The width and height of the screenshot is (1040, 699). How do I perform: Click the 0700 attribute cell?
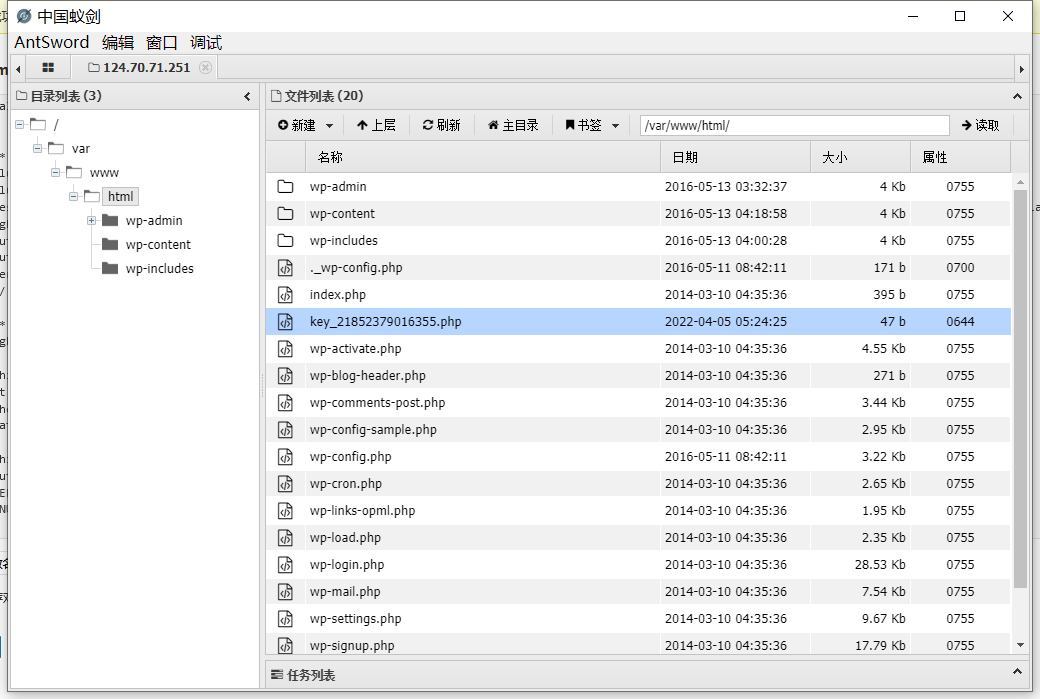point(960,268)
